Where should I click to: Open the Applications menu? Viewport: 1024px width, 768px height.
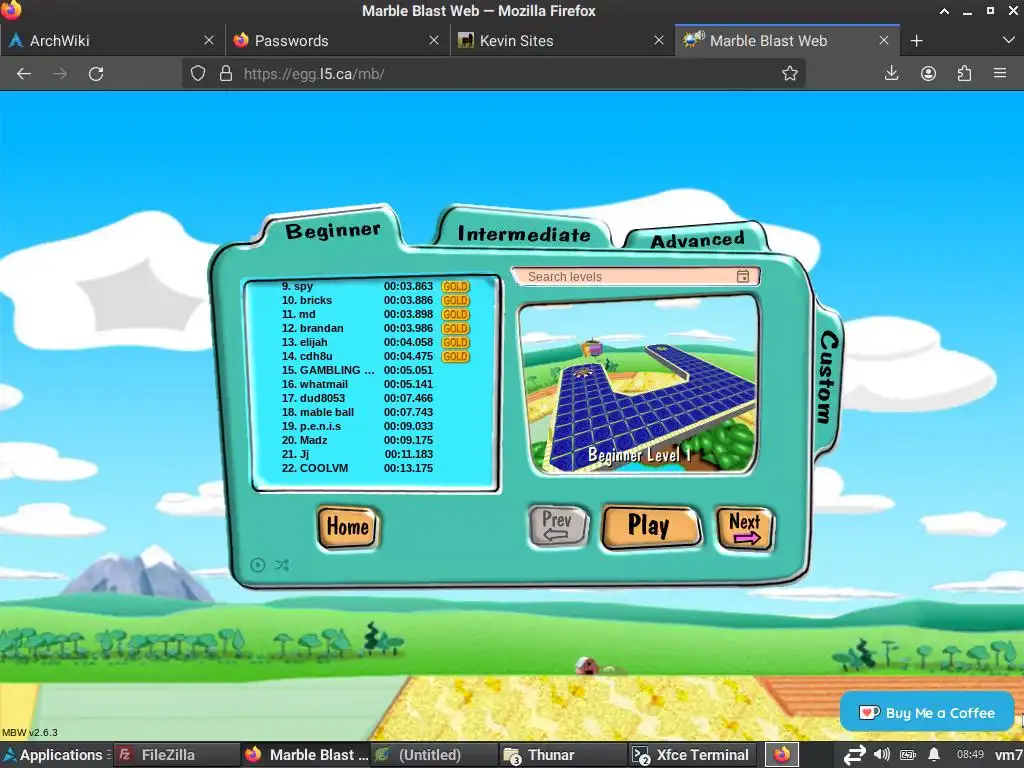(x=54, y=754)
